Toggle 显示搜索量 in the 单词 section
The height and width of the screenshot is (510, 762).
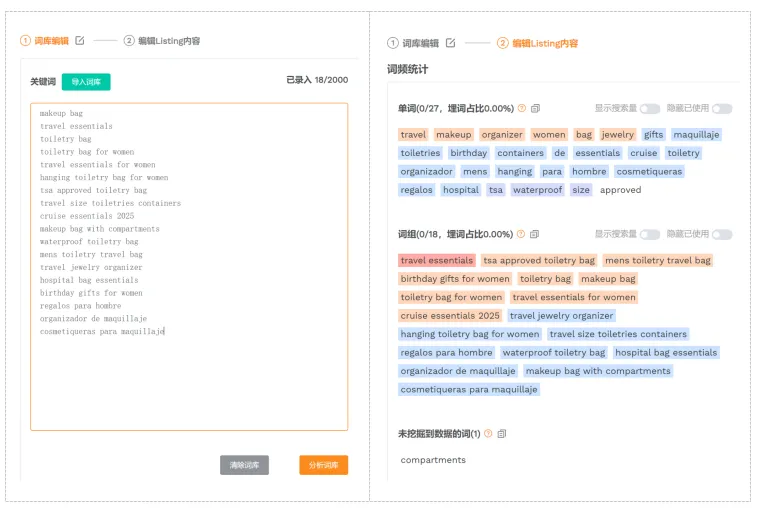(x=650, y=108)
